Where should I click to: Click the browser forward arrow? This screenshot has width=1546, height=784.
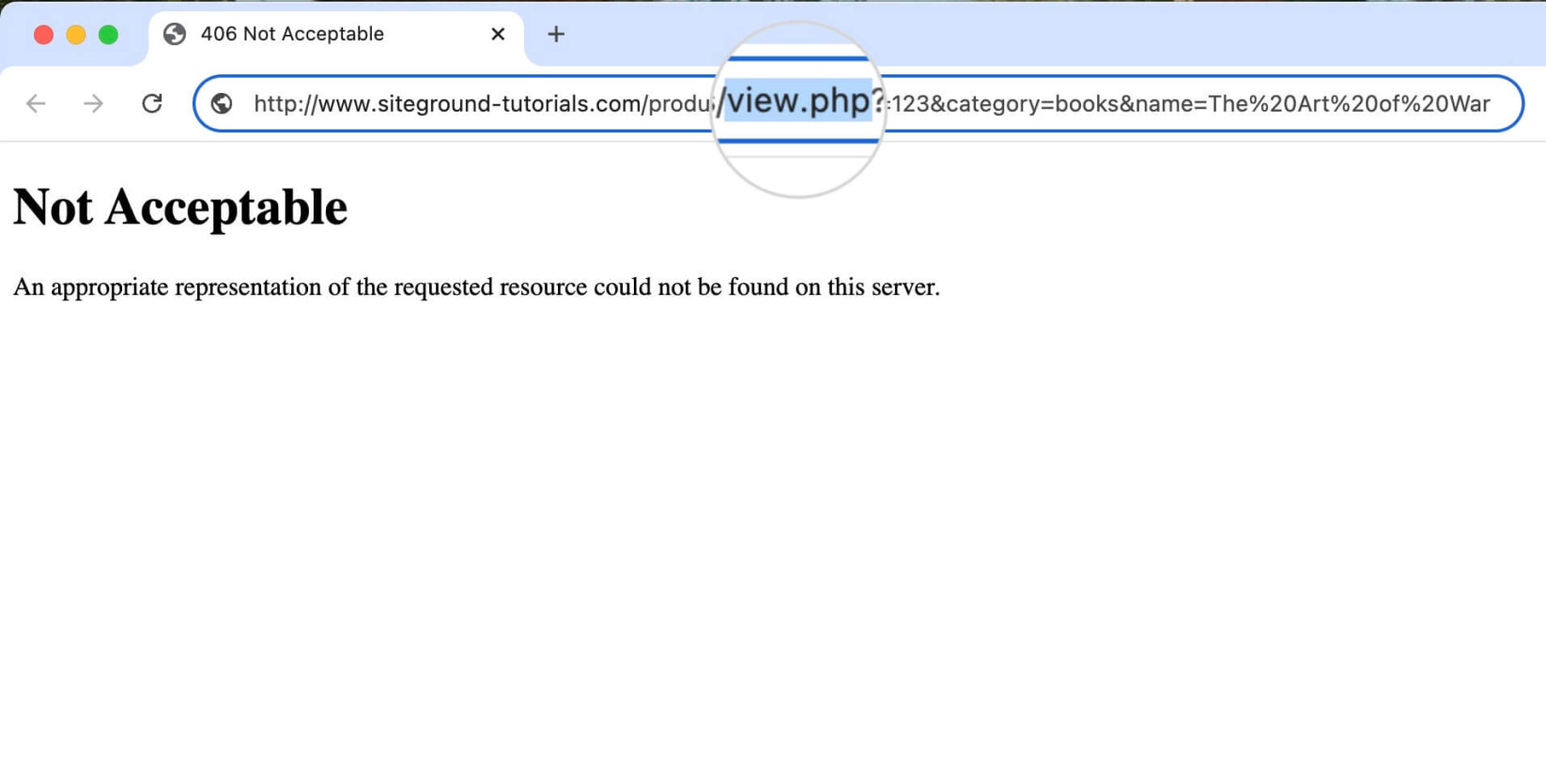[93, 103]
